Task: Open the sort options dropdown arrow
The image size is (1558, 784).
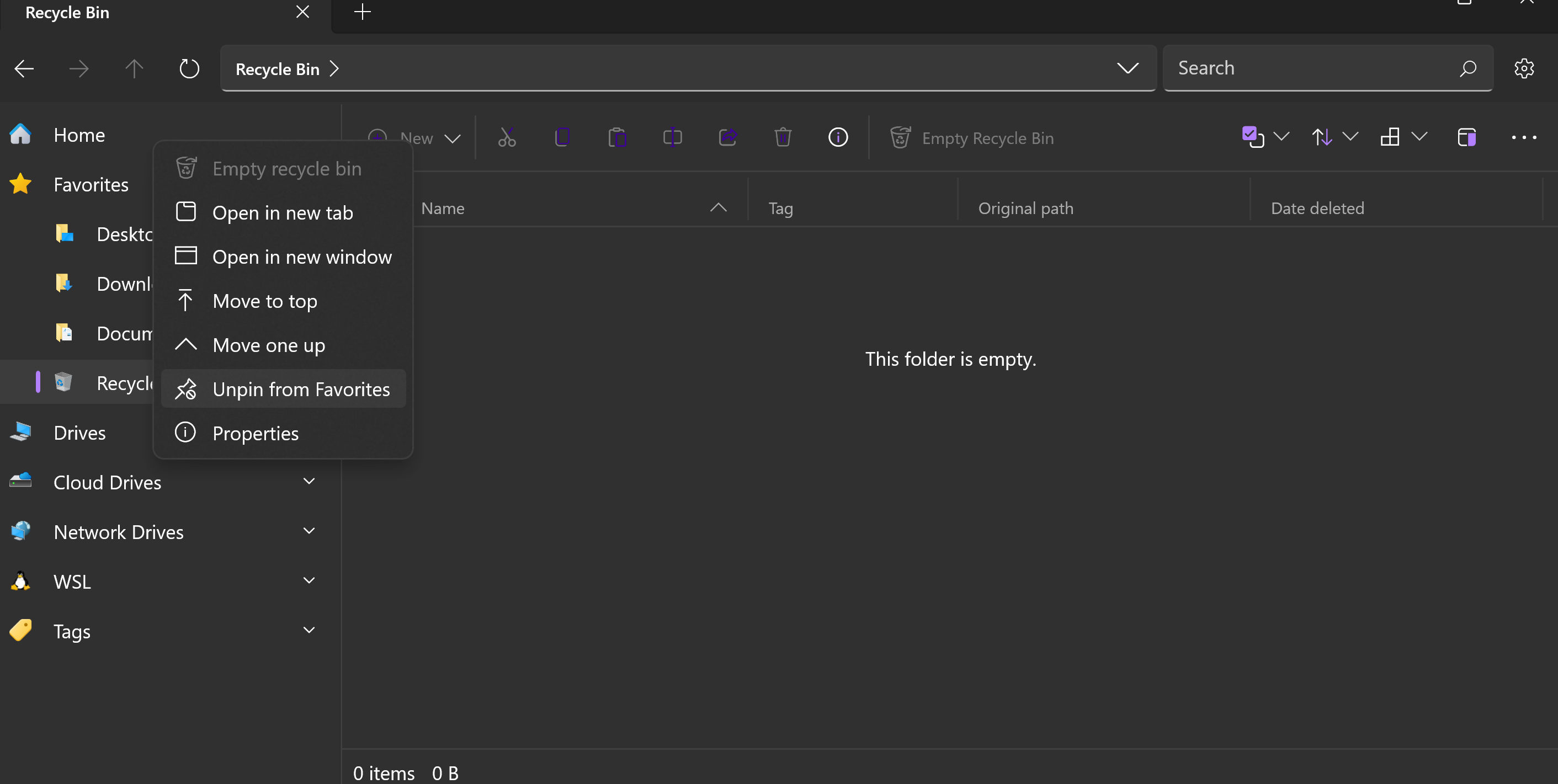Action: [x=1350, y=137]
